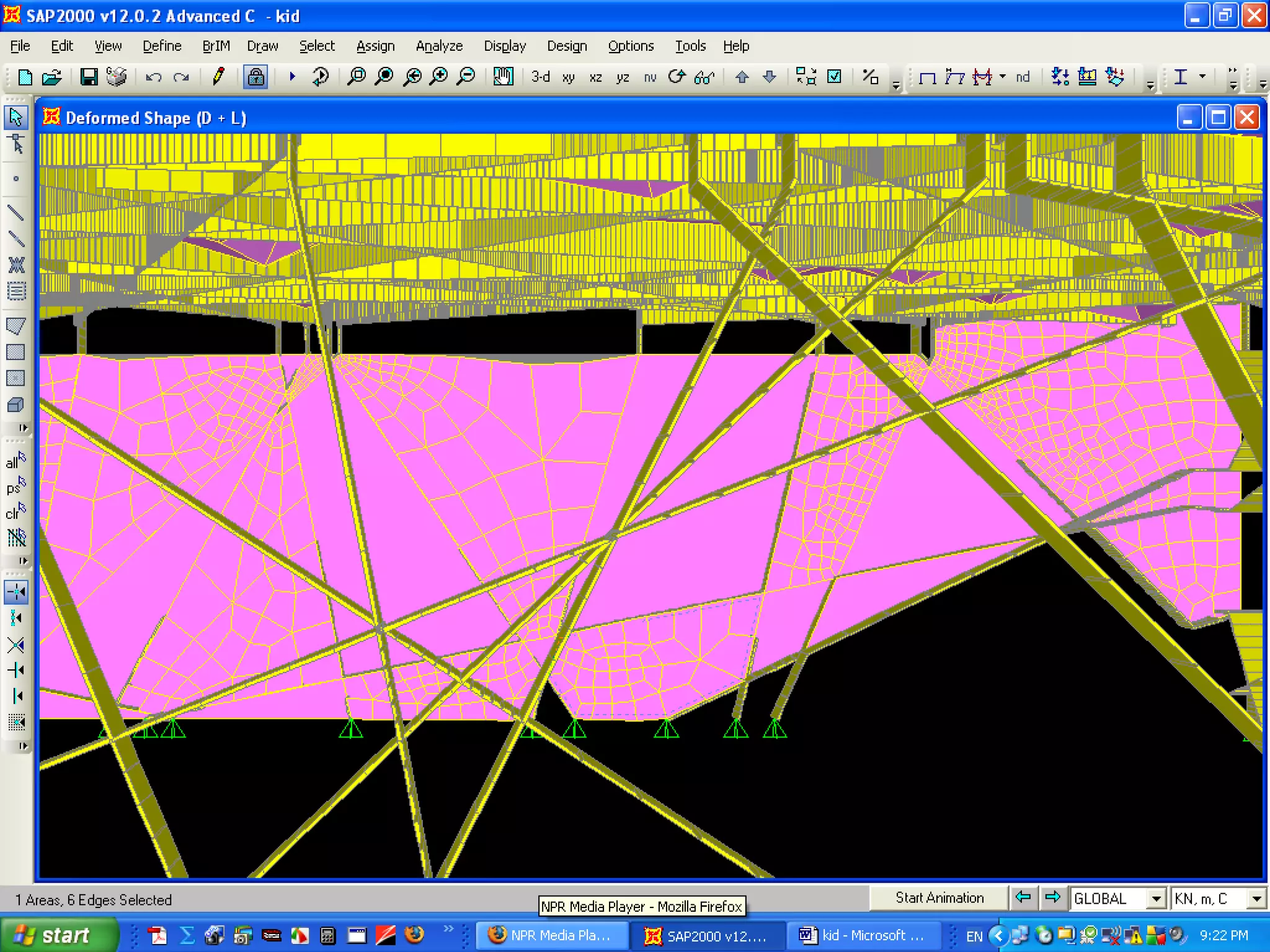
Task: Click the Save model icon
Action: tap(89, 77)
